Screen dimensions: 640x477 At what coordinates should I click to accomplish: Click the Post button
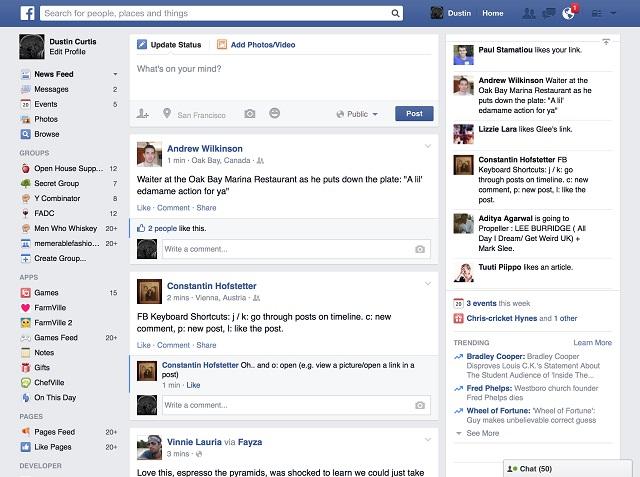click(x=414, y=113)
